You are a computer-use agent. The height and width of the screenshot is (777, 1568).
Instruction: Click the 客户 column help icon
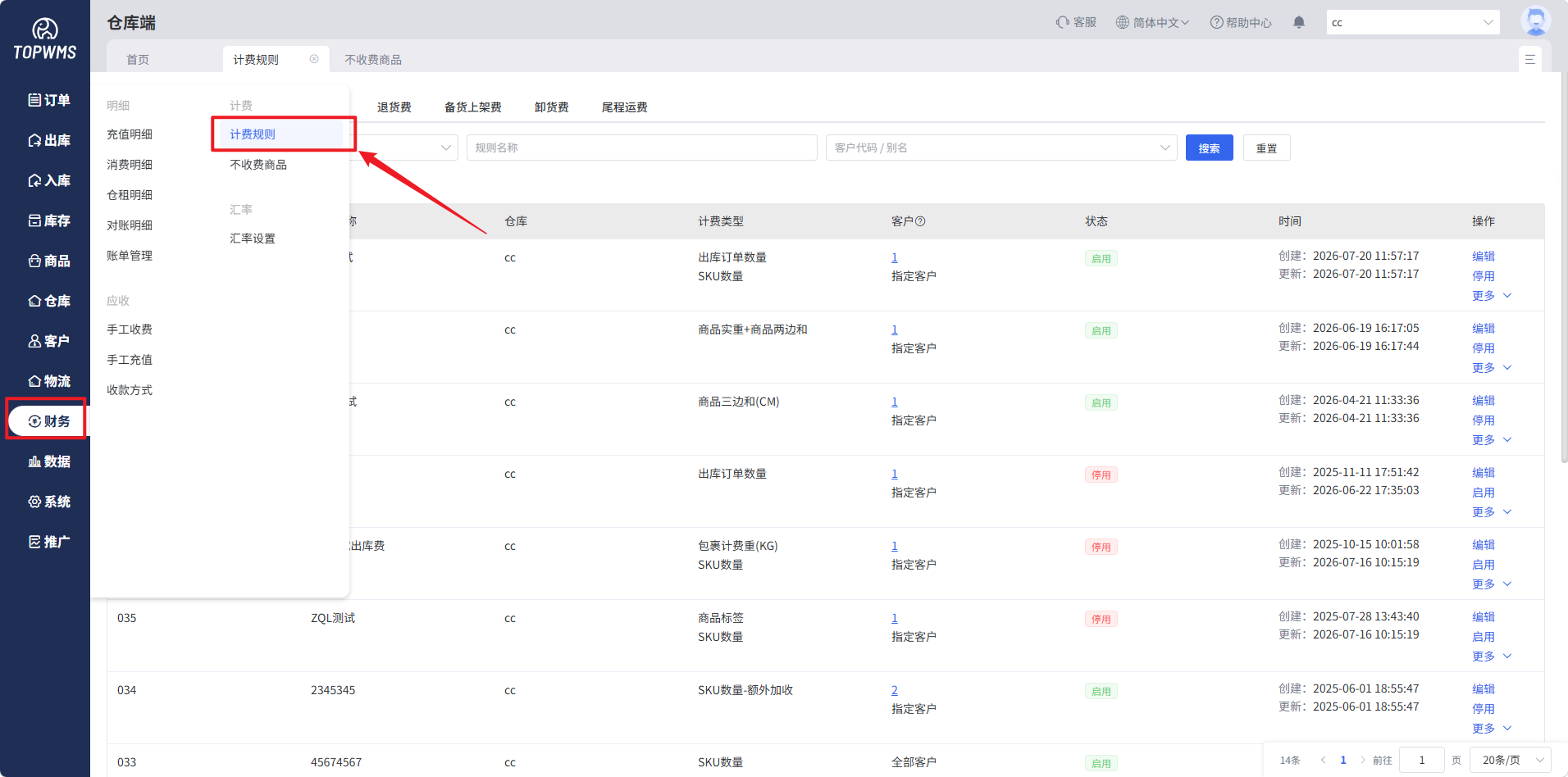(x=920, y=221)
